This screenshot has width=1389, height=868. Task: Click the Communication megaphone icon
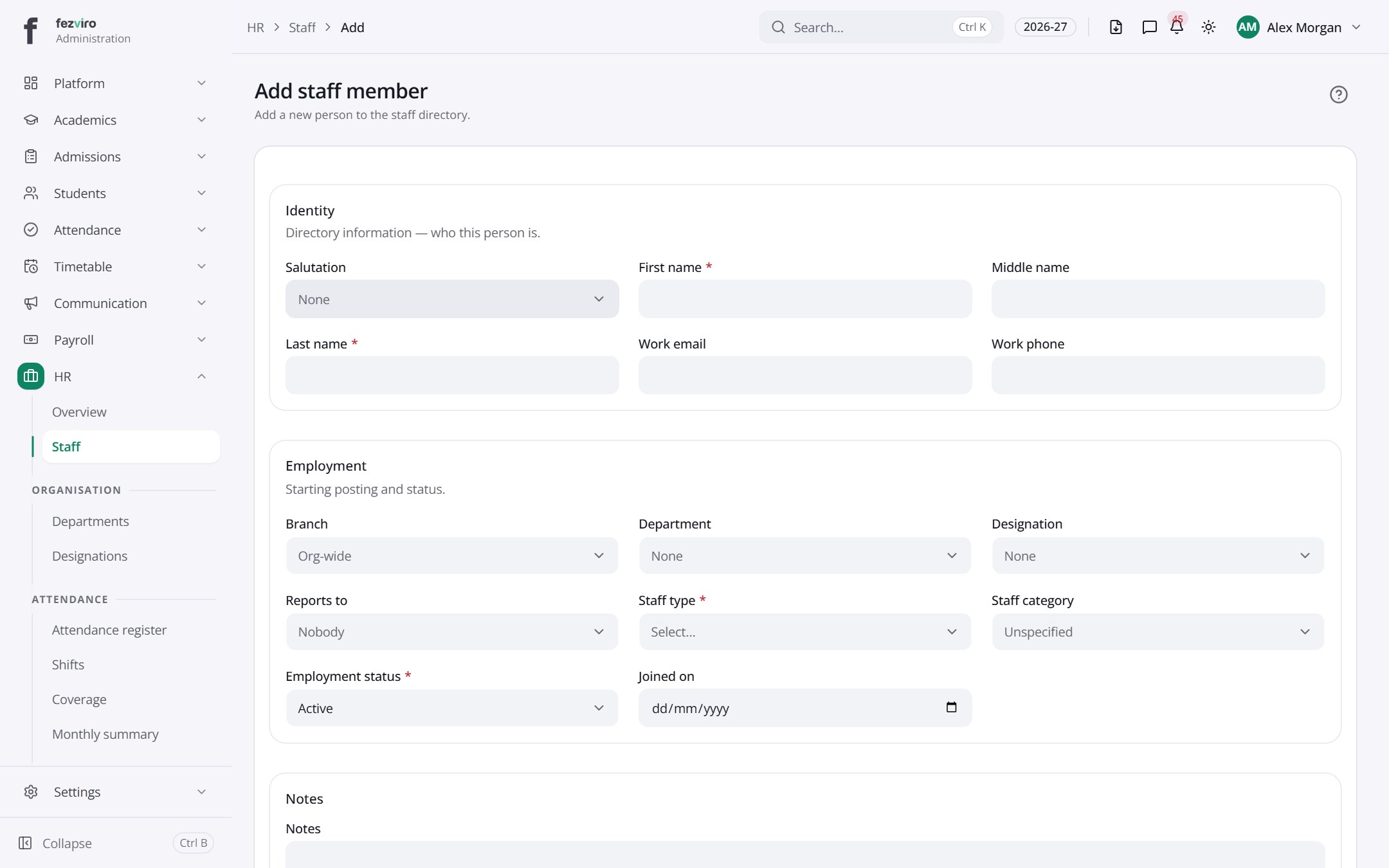pyautogui.click(x=31, y=303)
